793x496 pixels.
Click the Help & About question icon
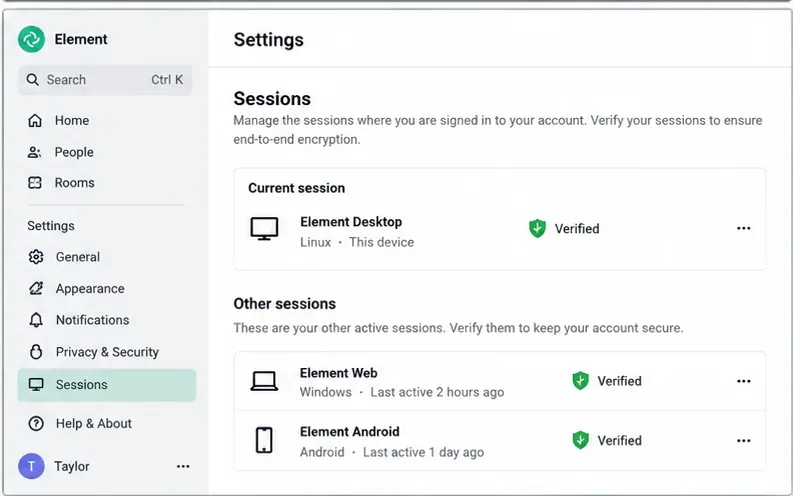36,424
